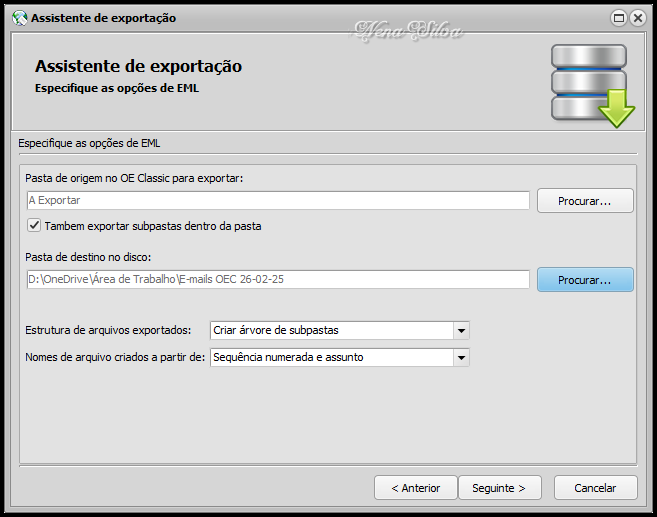Go back with the Anterior button
The height and width of the screenshot is (517, 657).
point(415,488)
